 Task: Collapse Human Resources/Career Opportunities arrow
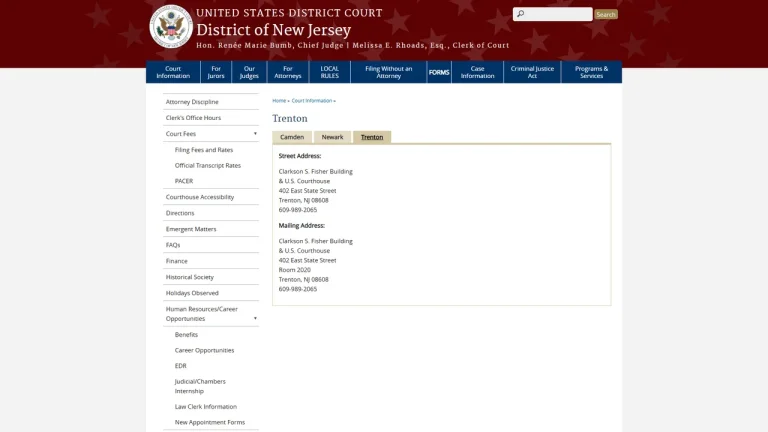[x=255, y=318]
